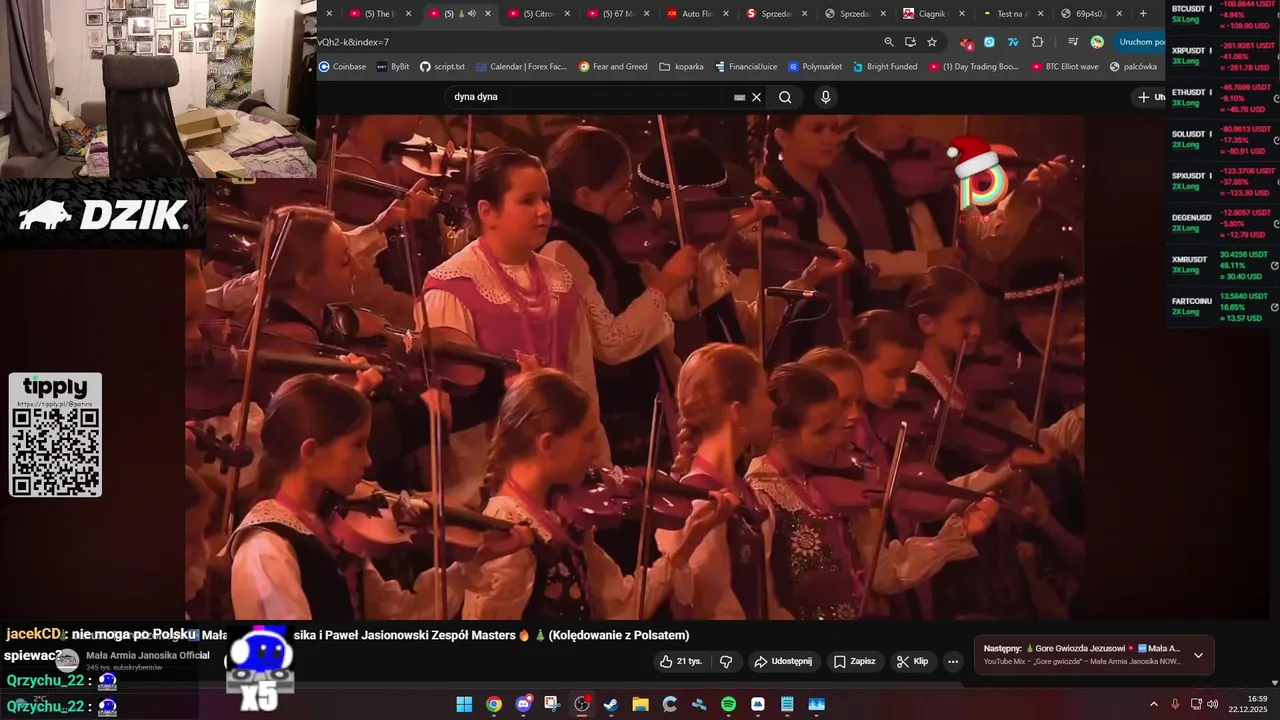Create a clip with the Klip button
Viewport: 1280px width, 720px height.
913,661
